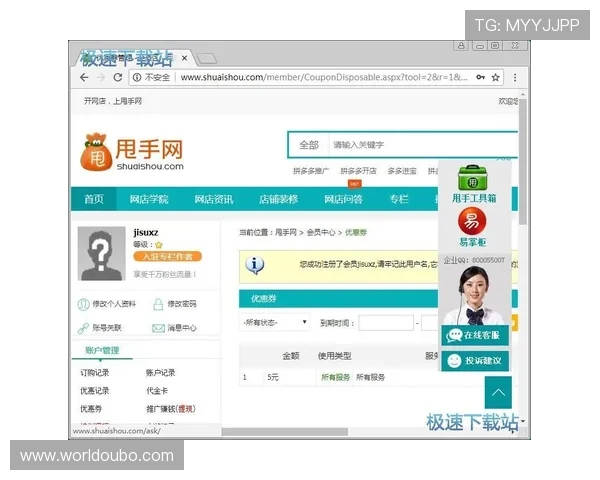The height and width of the screenshot is (480, 600).
Task: Click the 到期时间 start date field
Action: (386, 323)
